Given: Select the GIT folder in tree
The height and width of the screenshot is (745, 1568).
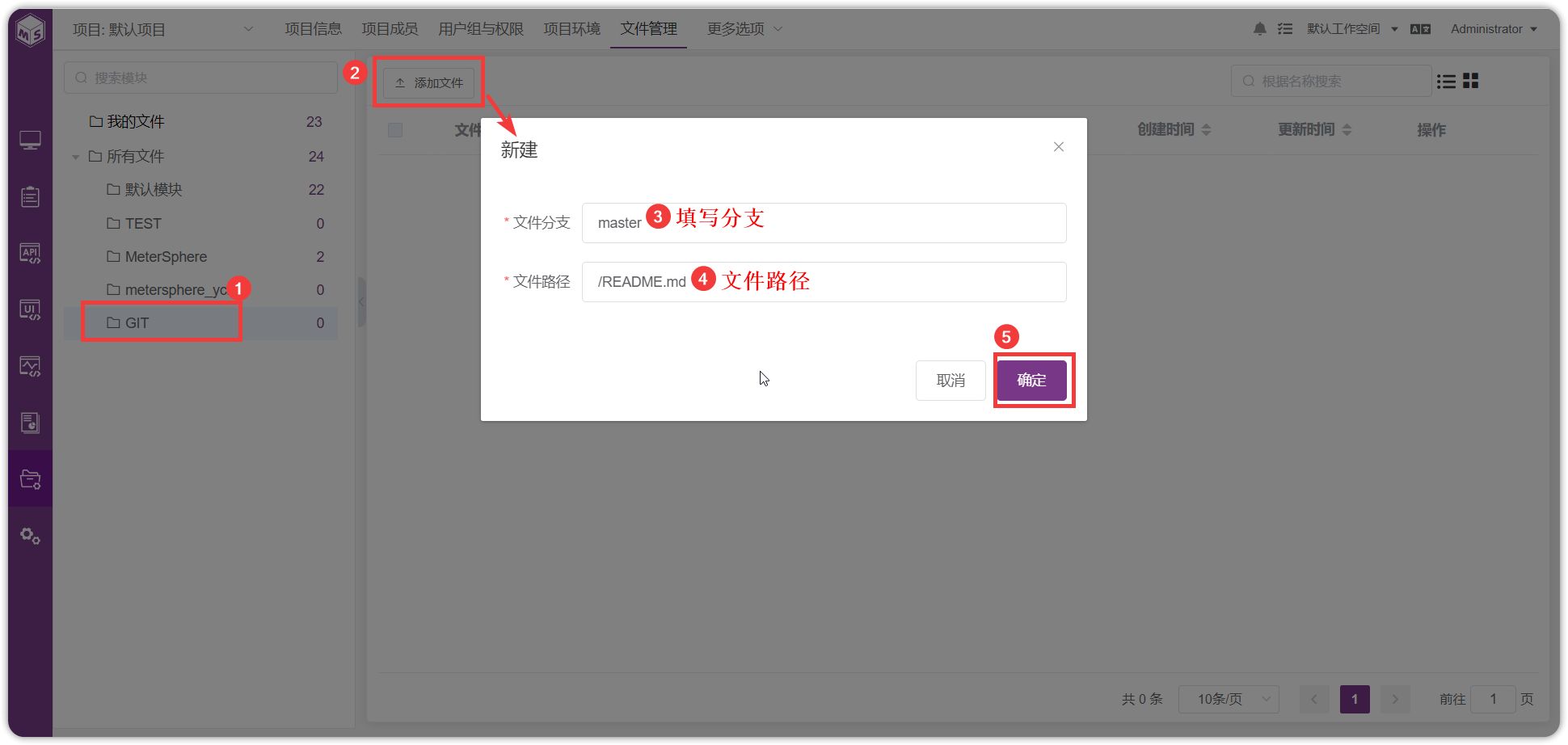Looking at the screenshot, I should [200, 323].
